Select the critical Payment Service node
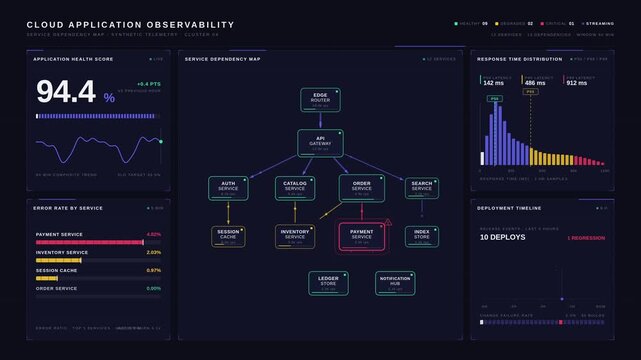Screen dimensions: 641x360 click(x=361, y=237)
